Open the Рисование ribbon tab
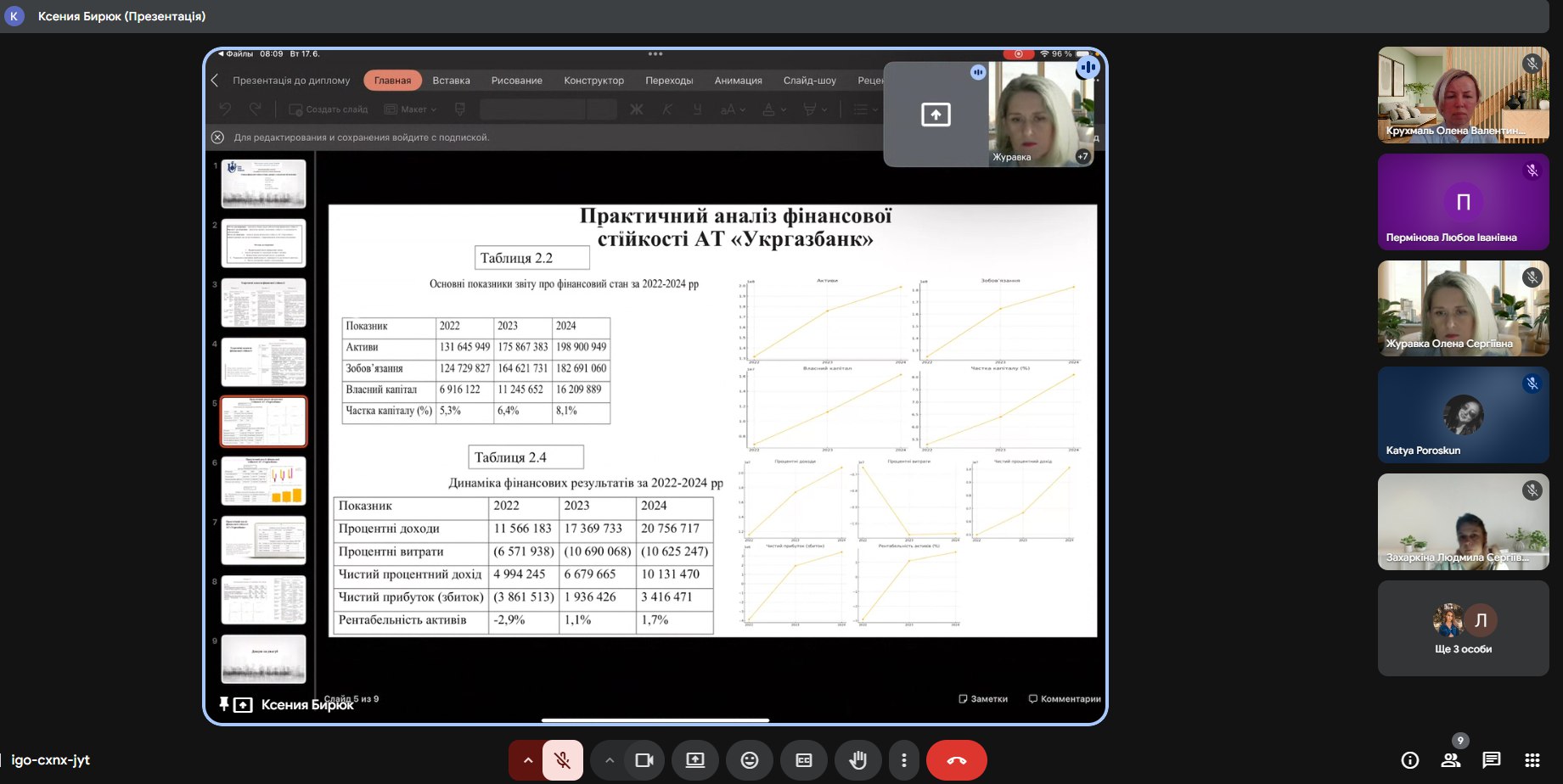This screenshot has width=1563, height=784. tap(516, 81)
